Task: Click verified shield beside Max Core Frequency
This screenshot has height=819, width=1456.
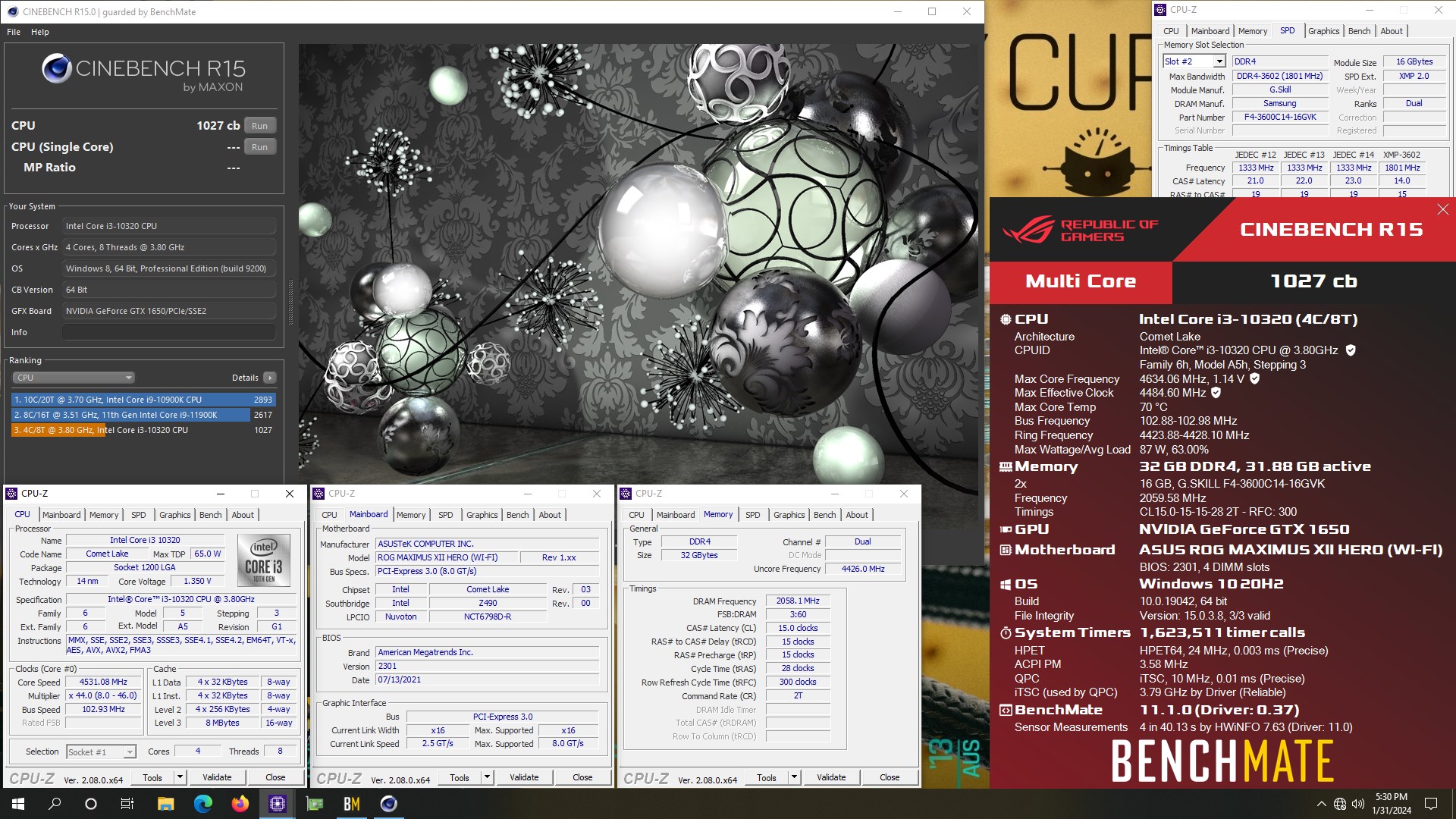Action: pos(1254,378)
